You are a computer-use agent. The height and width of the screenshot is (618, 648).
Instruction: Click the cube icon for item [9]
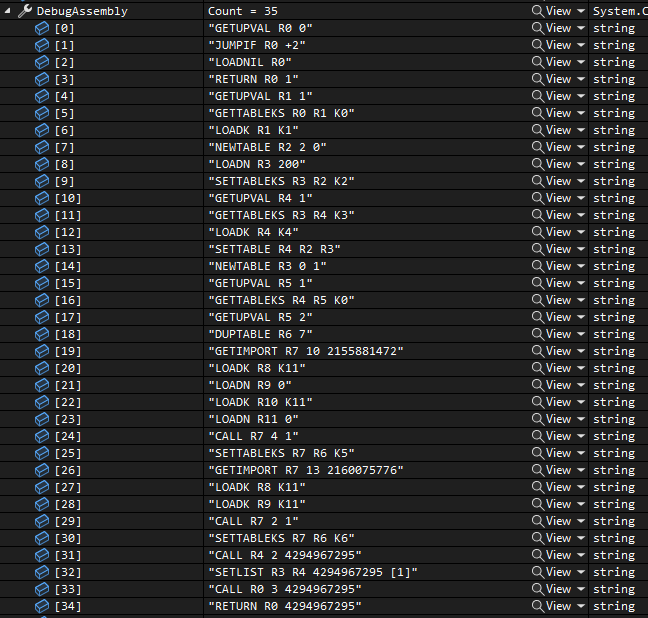[x=42, y=181]
